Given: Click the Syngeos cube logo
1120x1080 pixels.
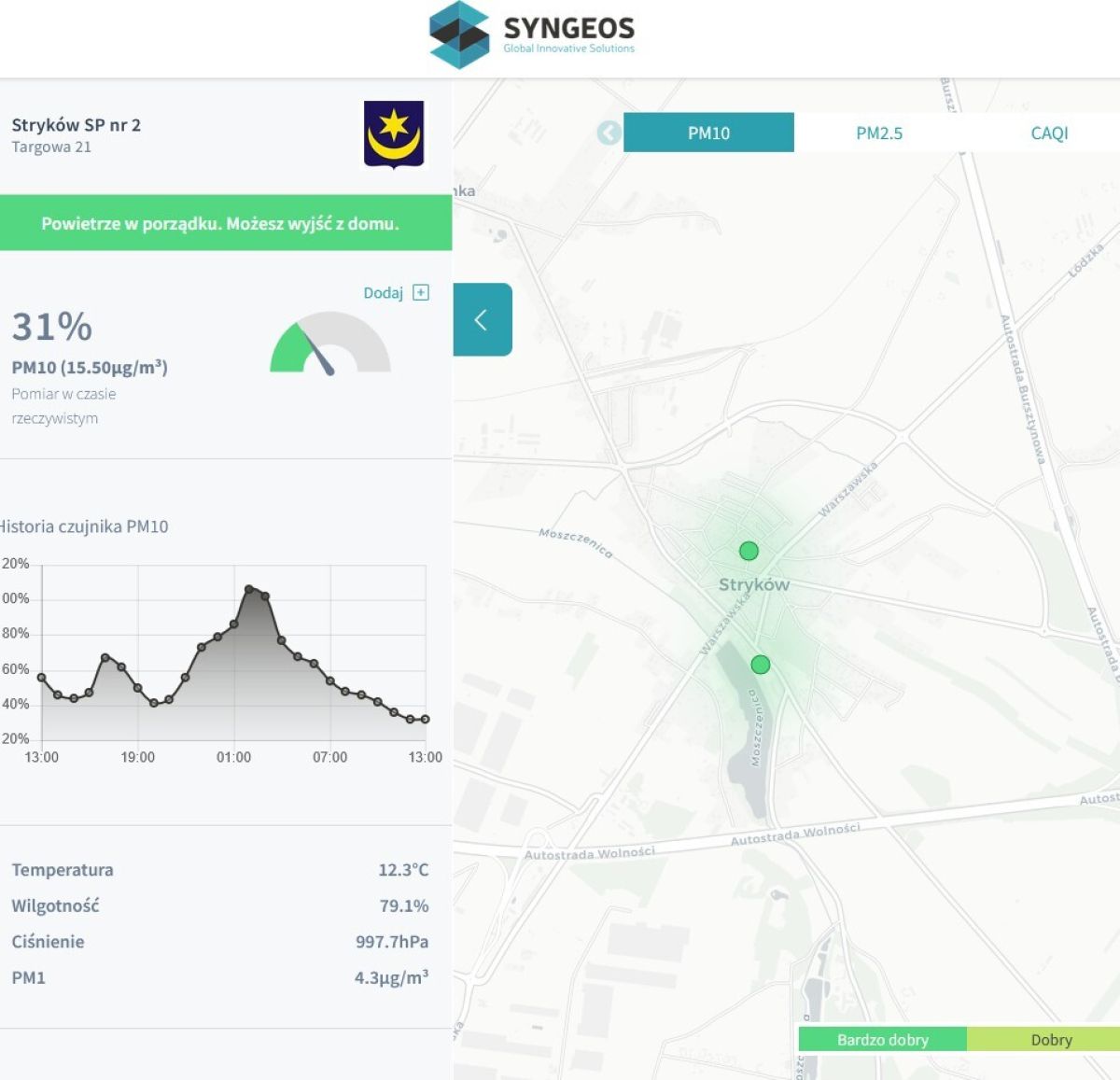Looking at the screenshot, I should pyautogui.click(x=458, y=35).
